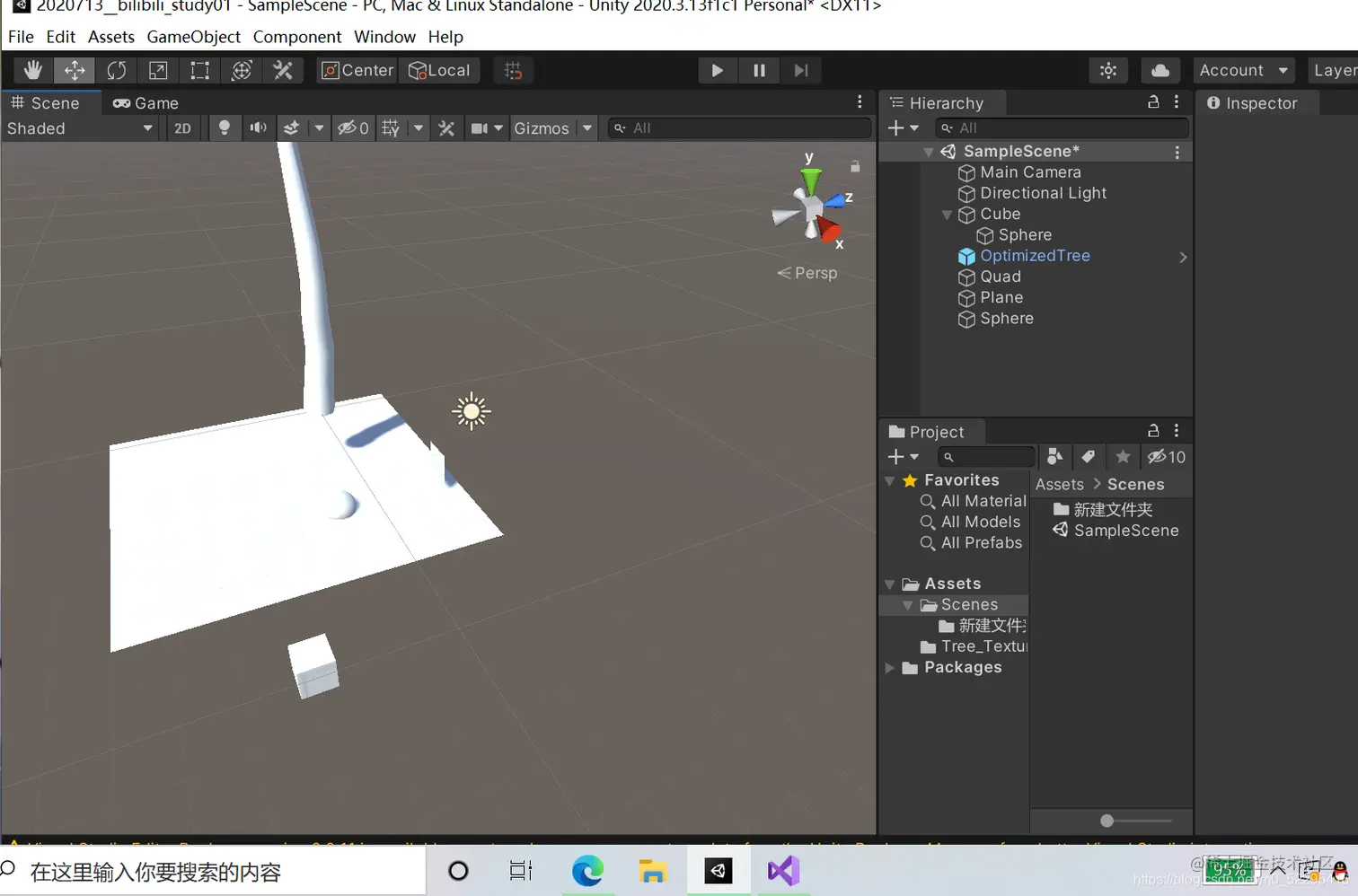Open the Assets menu
Screen dimensions: 1358x896
[x=111, y=37]
